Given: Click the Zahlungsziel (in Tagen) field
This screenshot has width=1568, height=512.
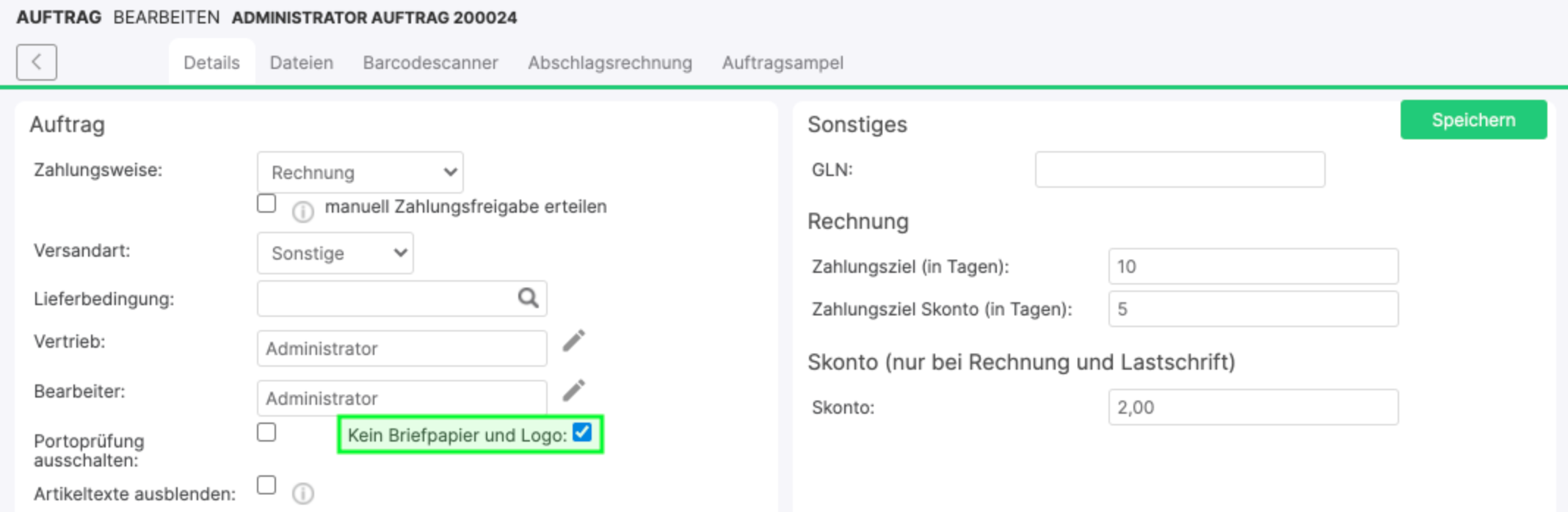Looking at the screenshot, I should pos(1253,266).
